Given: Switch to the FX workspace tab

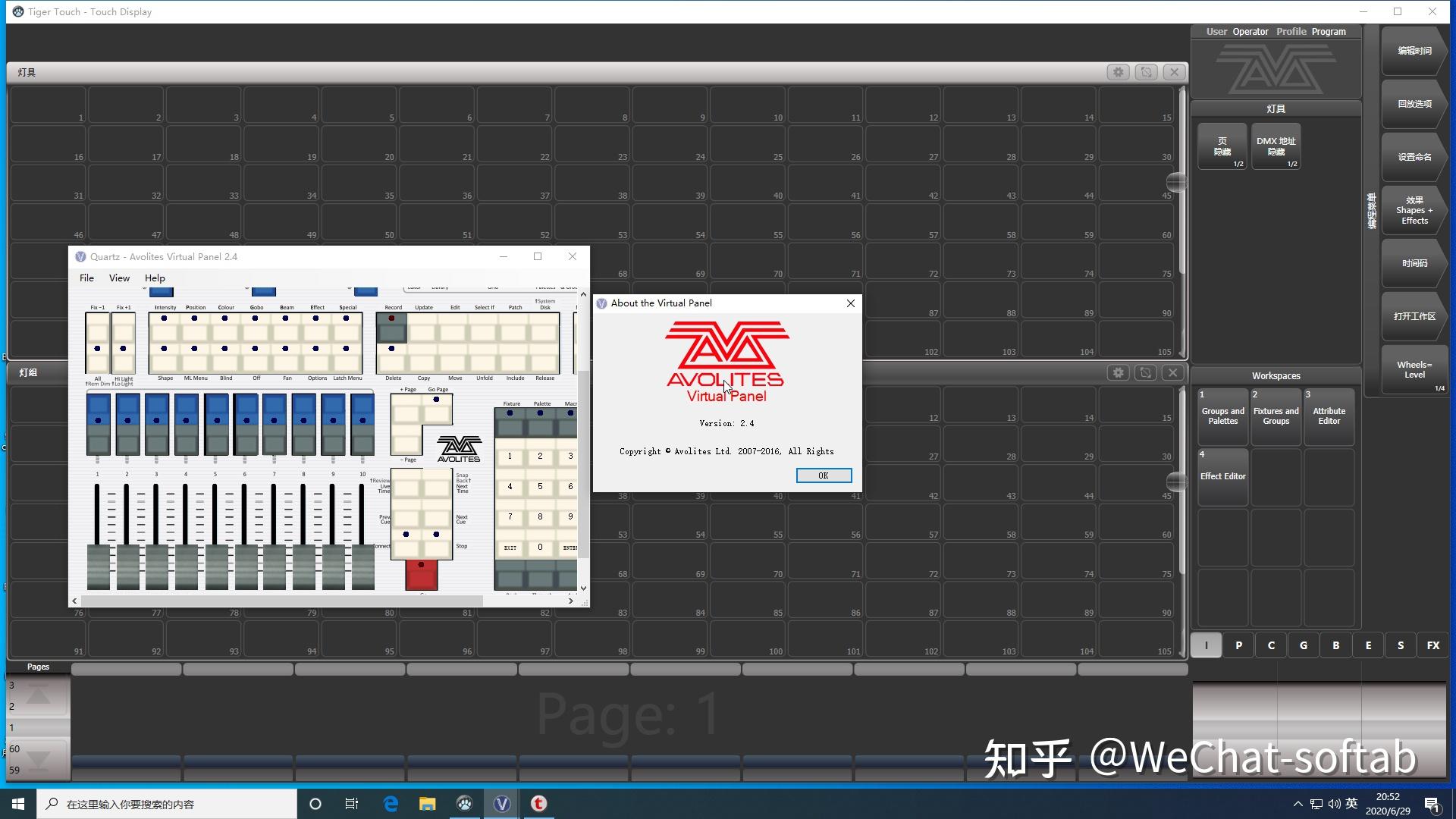Looking at the screenshot, I should point(1432,645).
